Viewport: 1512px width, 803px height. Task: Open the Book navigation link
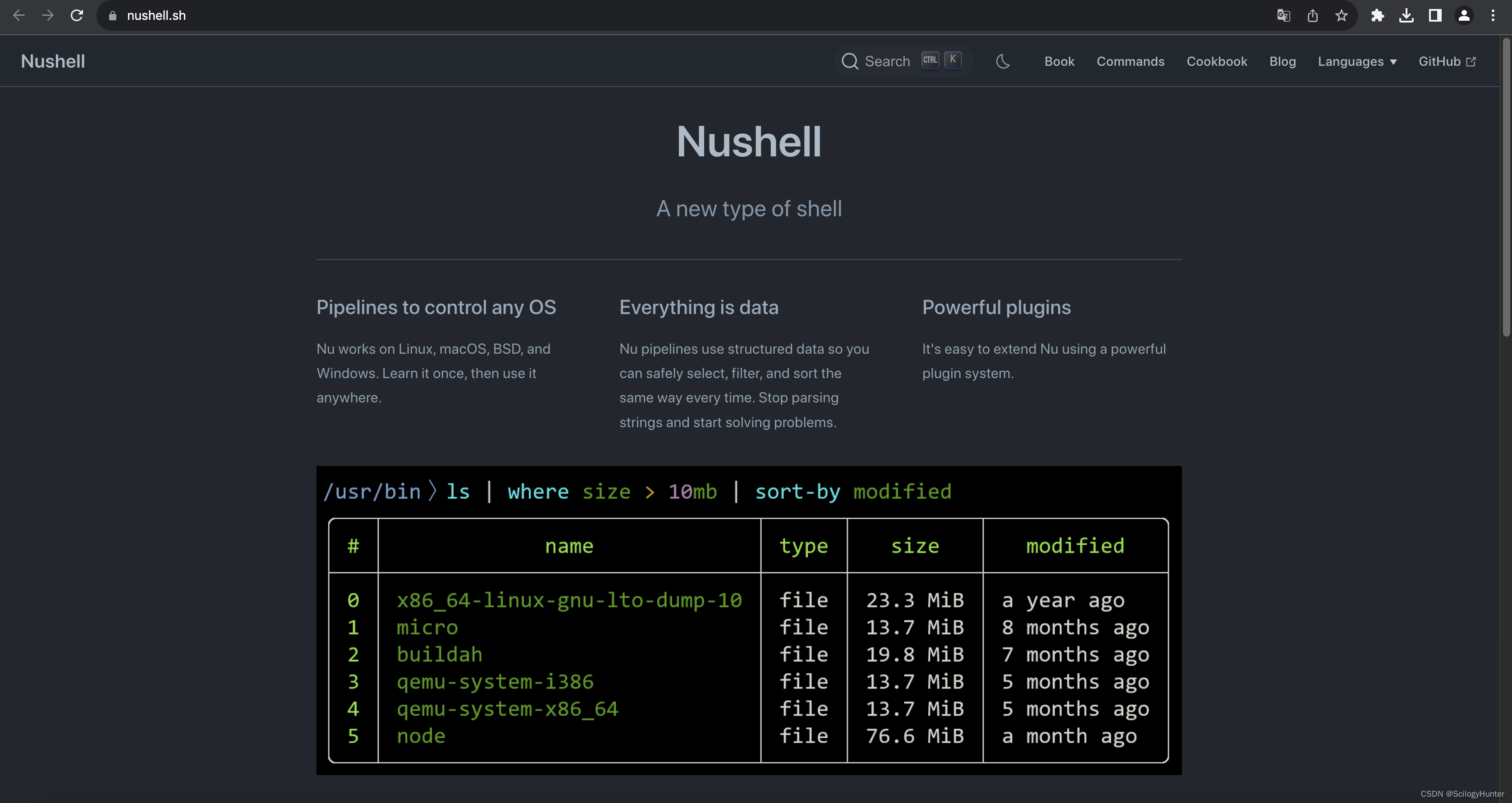point(1059,61)
